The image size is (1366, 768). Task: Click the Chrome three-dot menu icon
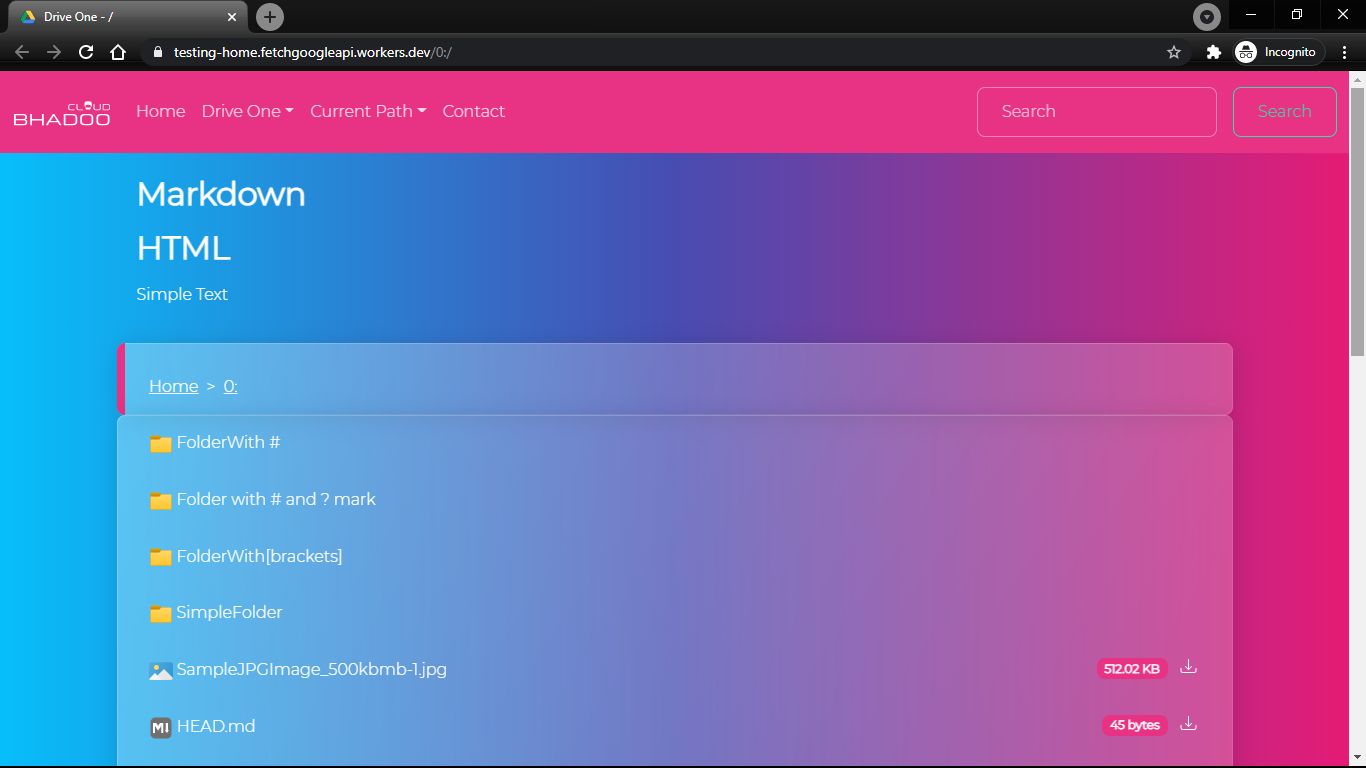tap(1344, 52)
